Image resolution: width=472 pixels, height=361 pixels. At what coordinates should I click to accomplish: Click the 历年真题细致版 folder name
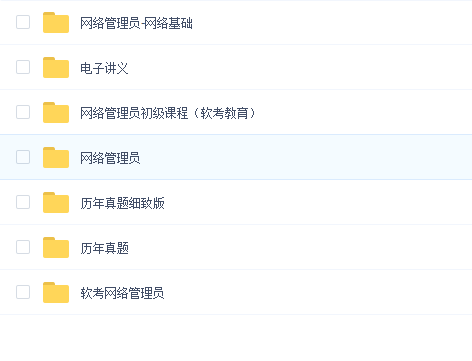pyautogui.click(x=122, y=203)
